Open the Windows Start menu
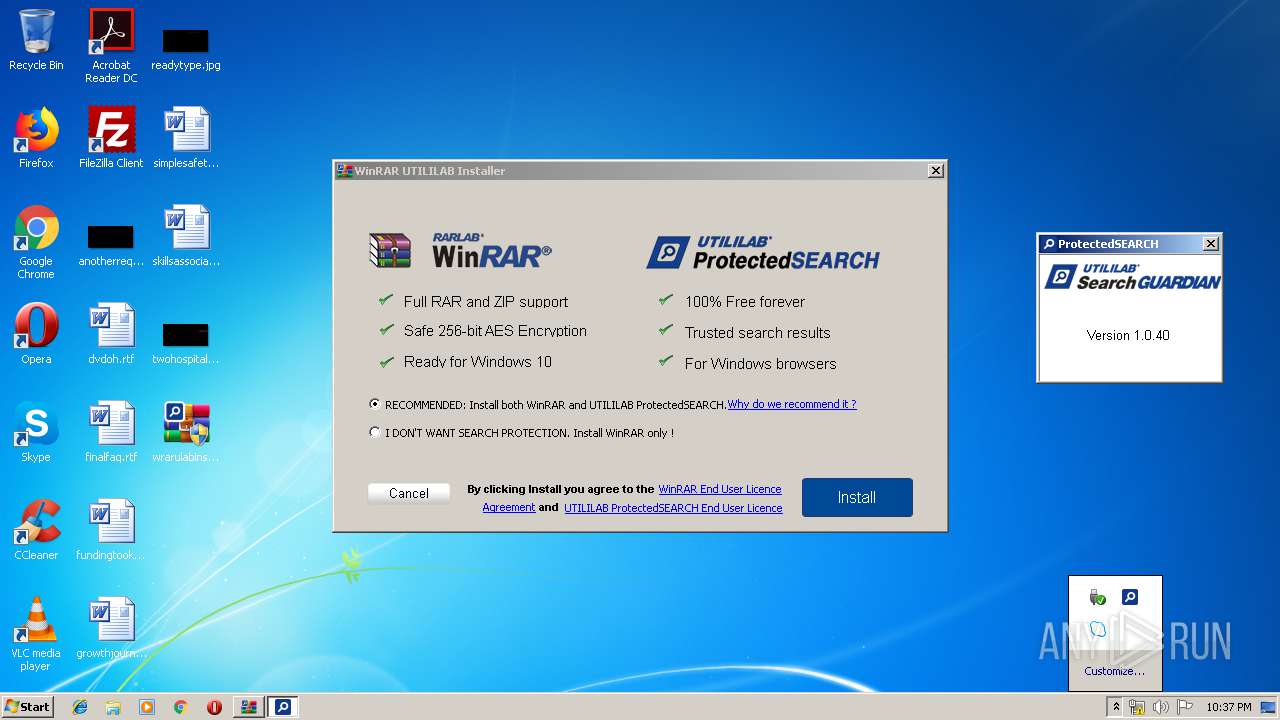Viewport: 1280px width, 720px height. coord(28,707)
